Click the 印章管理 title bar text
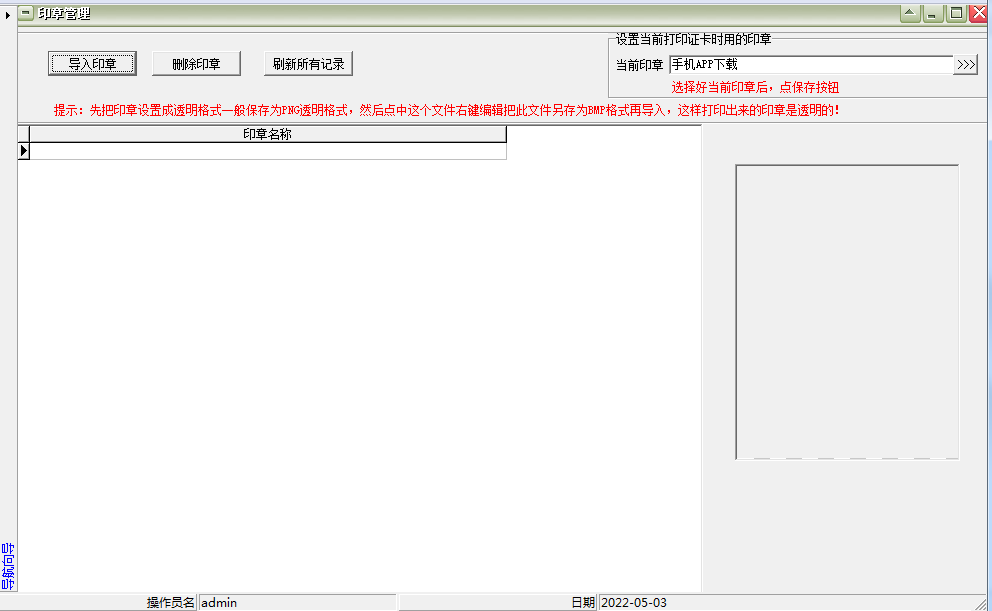 (x=64, y=13)
